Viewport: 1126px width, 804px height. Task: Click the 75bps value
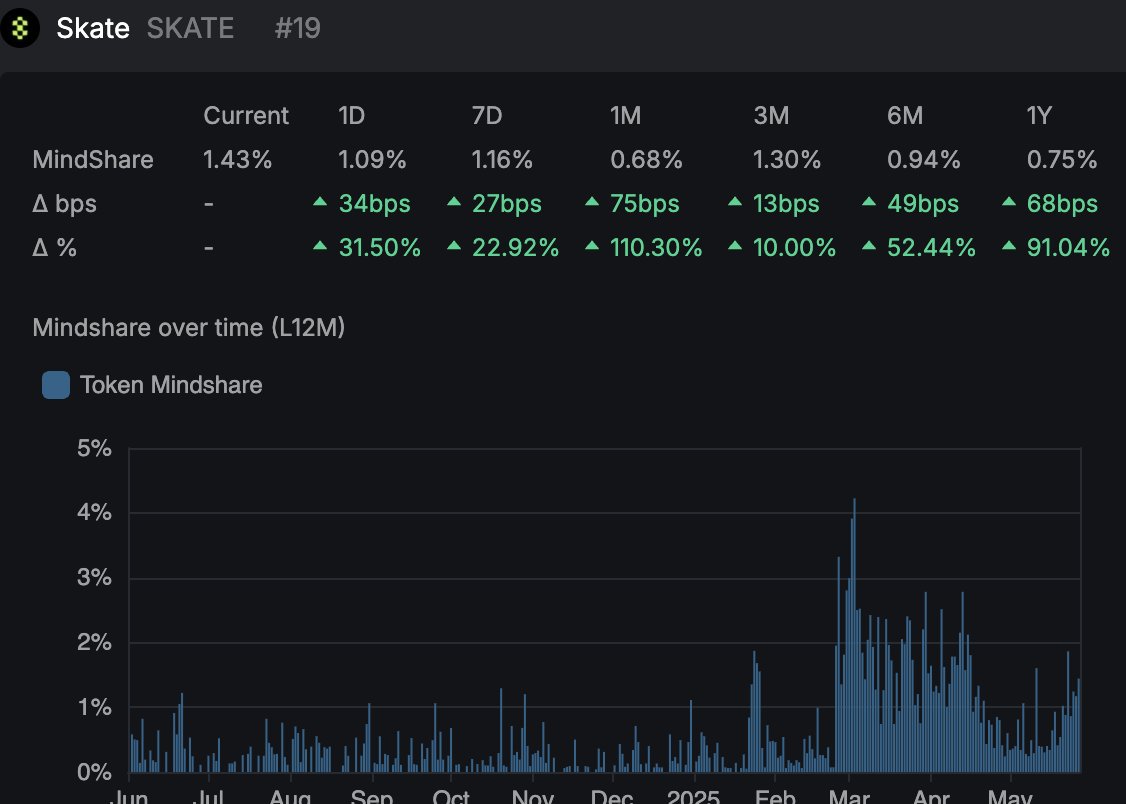(645, 204)
